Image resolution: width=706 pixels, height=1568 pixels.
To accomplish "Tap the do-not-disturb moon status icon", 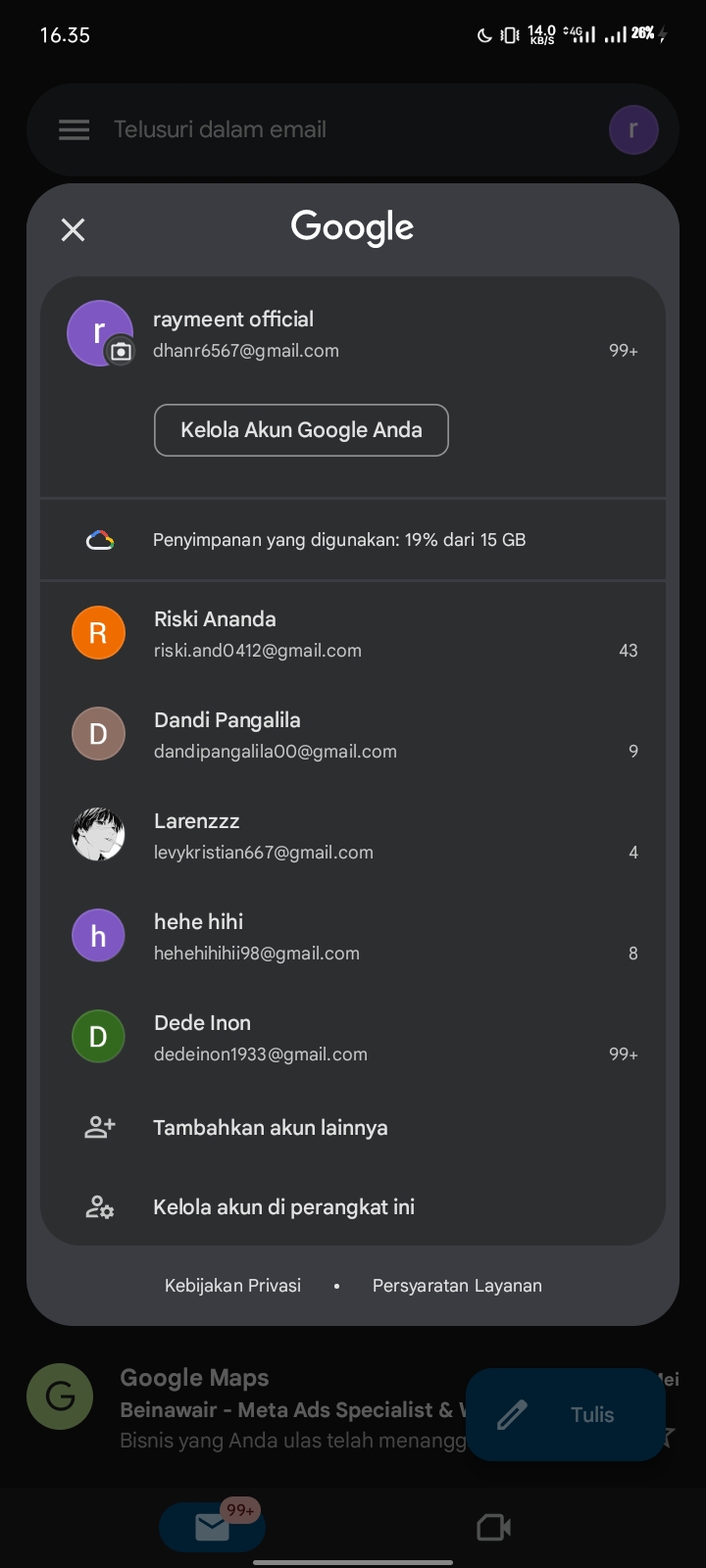I will click(483, 35).
